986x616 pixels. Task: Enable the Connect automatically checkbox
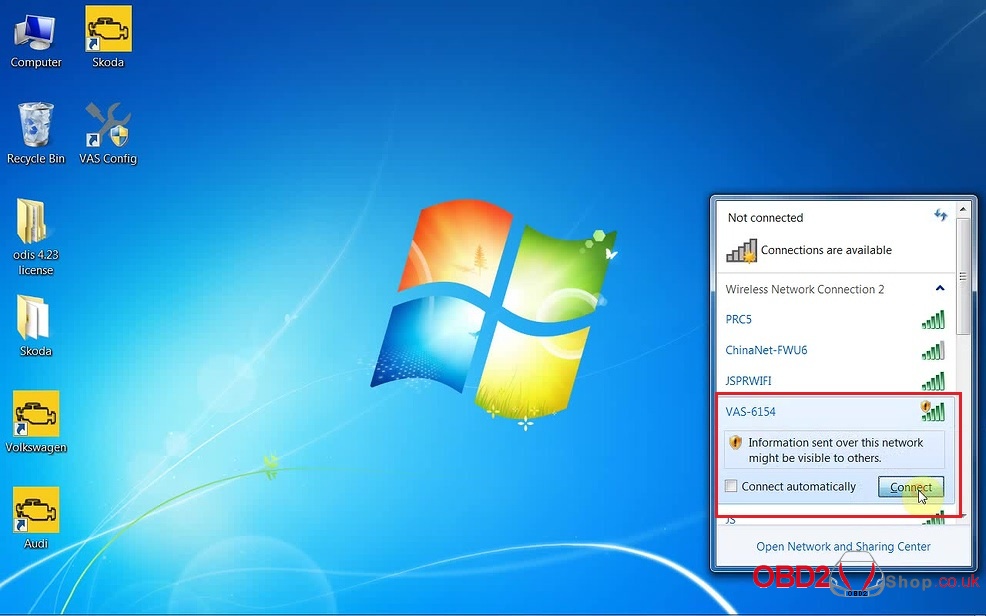click(x=732, y=487)
